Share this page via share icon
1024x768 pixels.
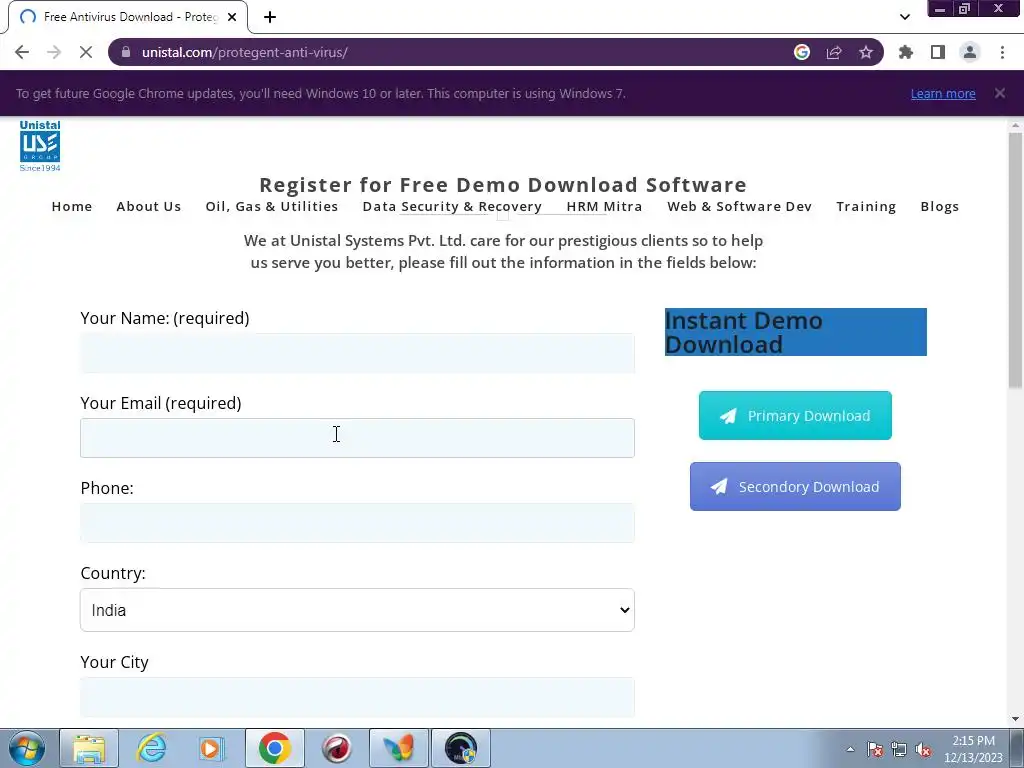[834, 52]
